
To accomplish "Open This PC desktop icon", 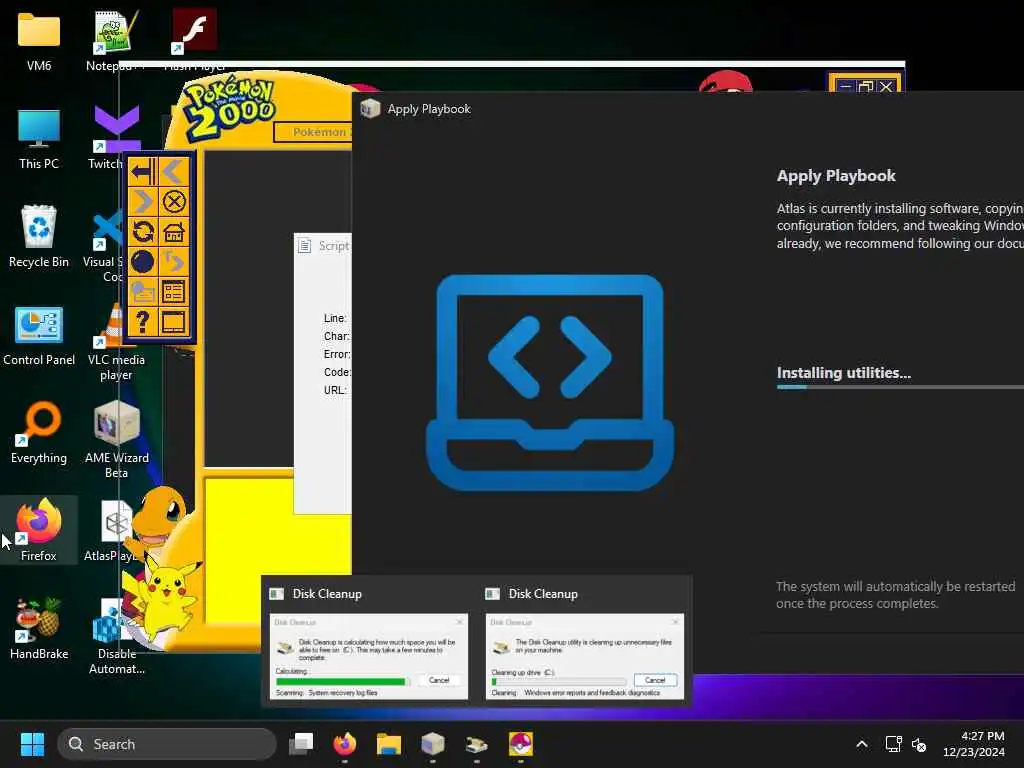I will coord(39,139).
